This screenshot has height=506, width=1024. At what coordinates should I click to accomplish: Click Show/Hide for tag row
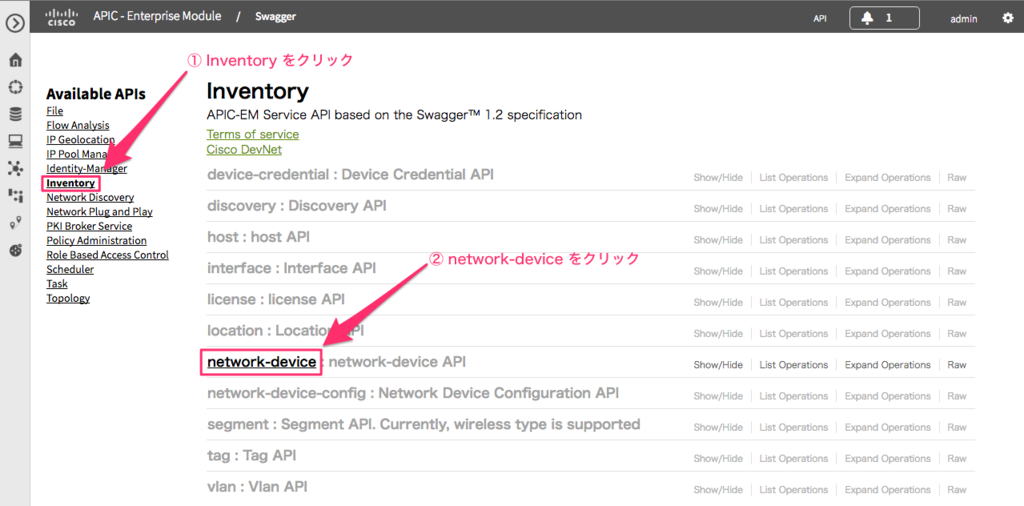(x=718, y=458)
